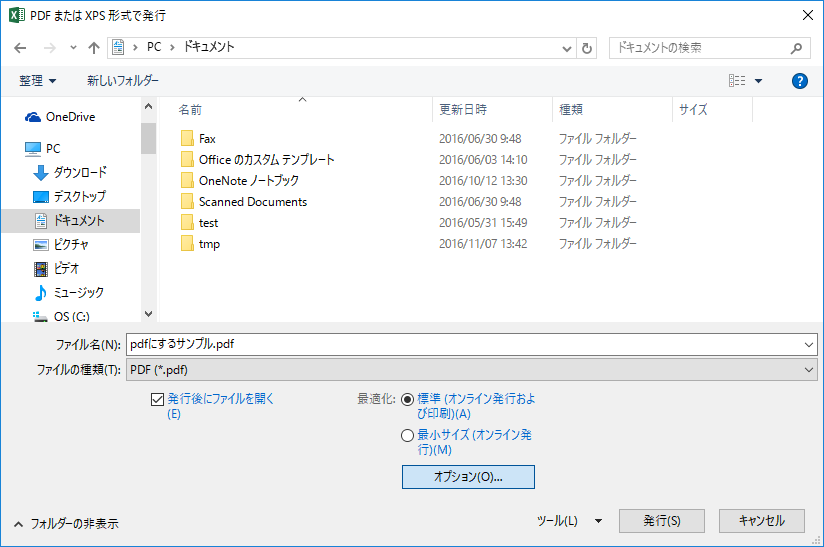Select OS (C:) drive in navigation pane
This screenshot has height=547, width=824.
pos(61,316)
